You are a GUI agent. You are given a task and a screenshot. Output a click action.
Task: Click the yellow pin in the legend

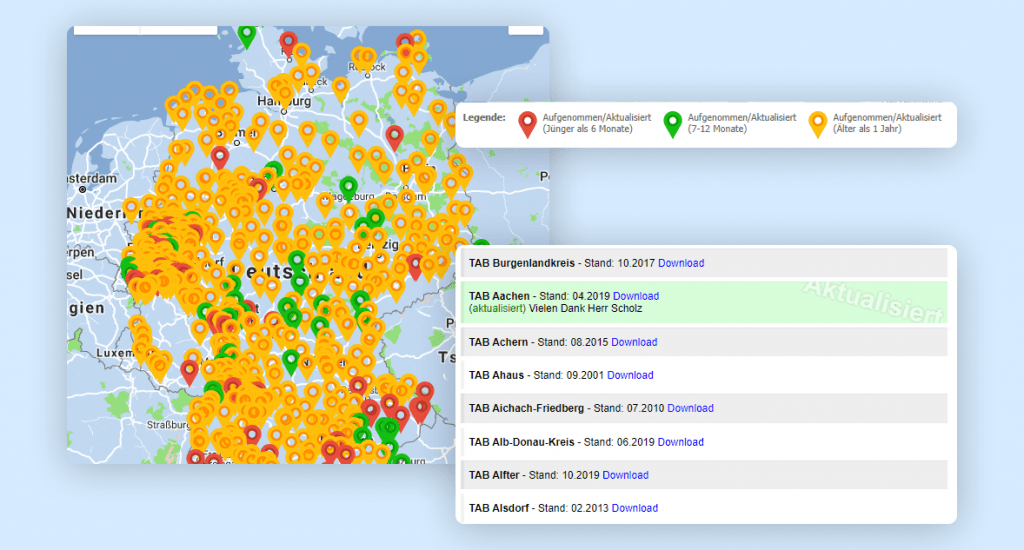818,123
